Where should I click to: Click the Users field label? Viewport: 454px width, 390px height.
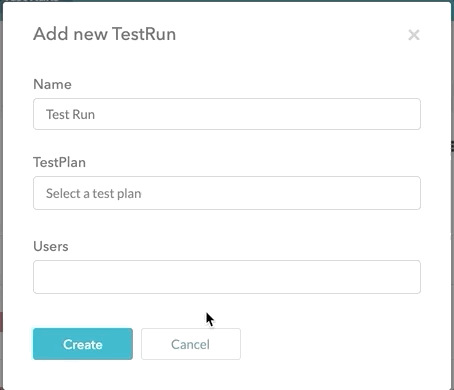[51, 246]
